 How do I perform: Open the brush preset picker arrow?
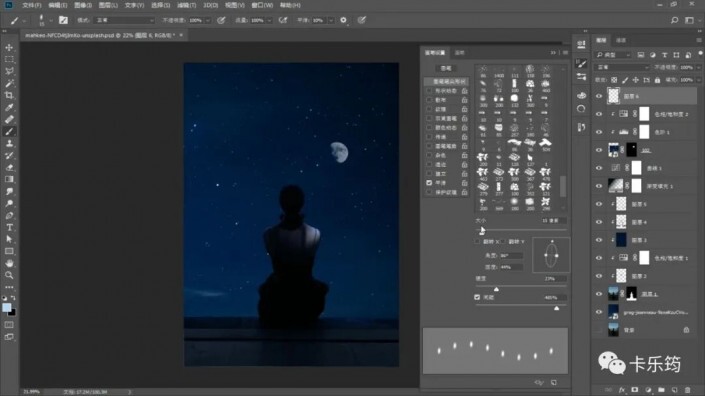click(50, 20)
